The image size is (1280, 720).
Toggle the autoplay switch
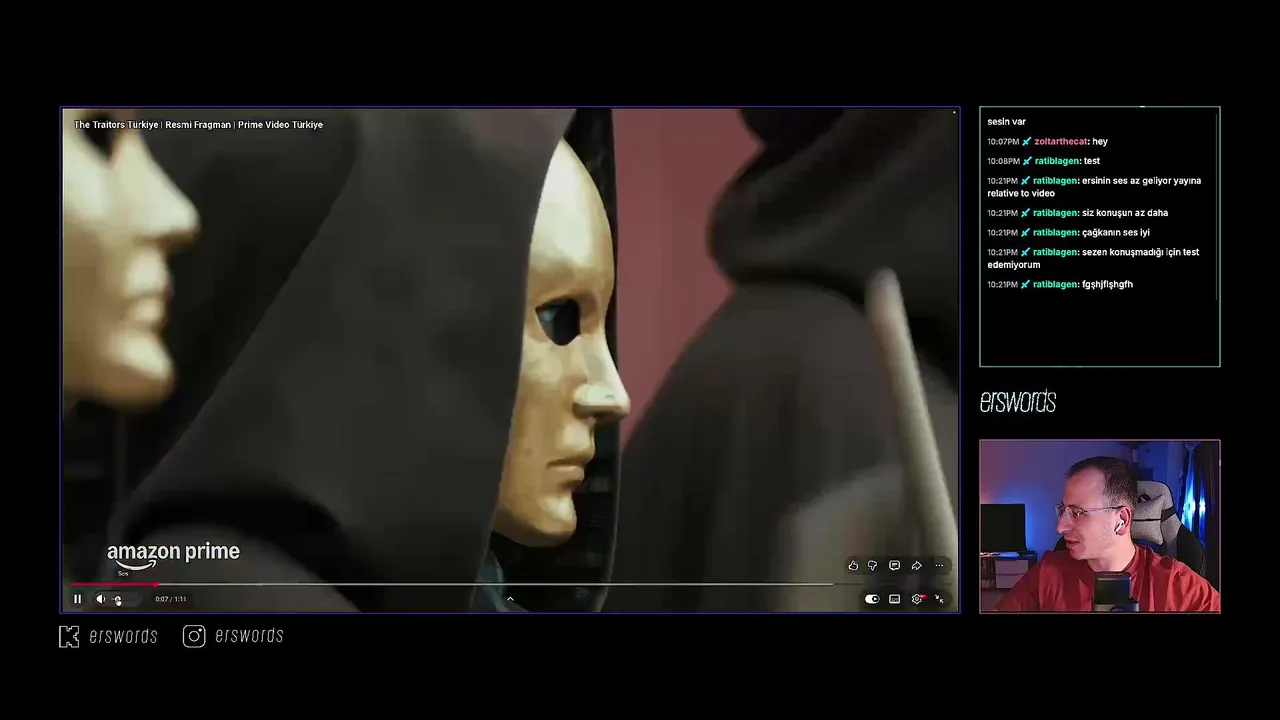tap(872, 599)
